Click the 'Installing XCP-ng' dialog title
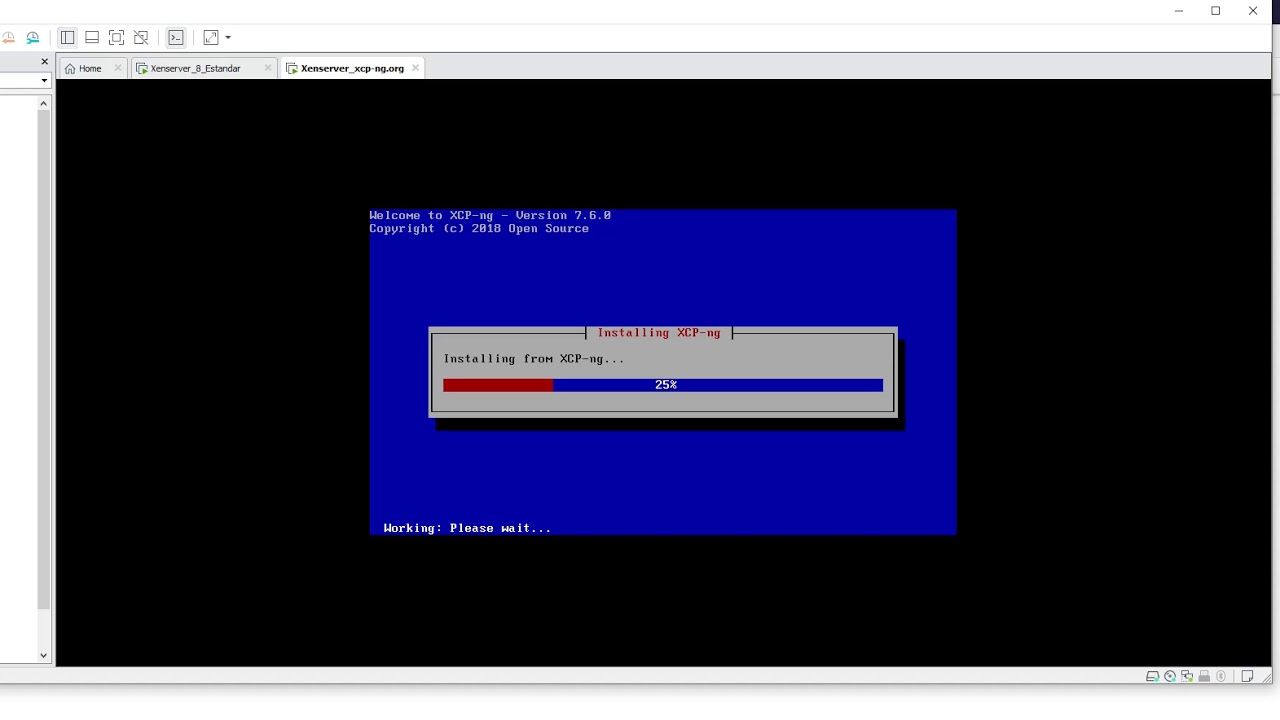This screenshot has height=720, width=1280. pos(659,333)
